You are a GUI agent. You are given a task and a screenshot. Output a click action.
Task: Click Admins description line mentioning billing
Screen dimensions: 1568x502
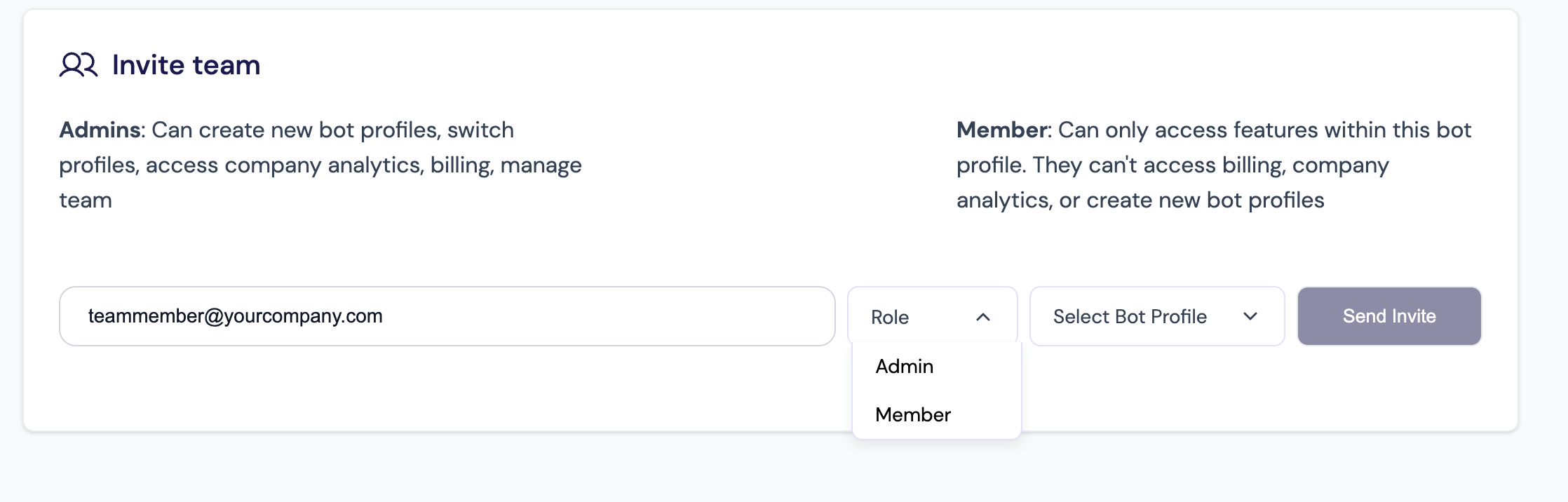[320, 165]
